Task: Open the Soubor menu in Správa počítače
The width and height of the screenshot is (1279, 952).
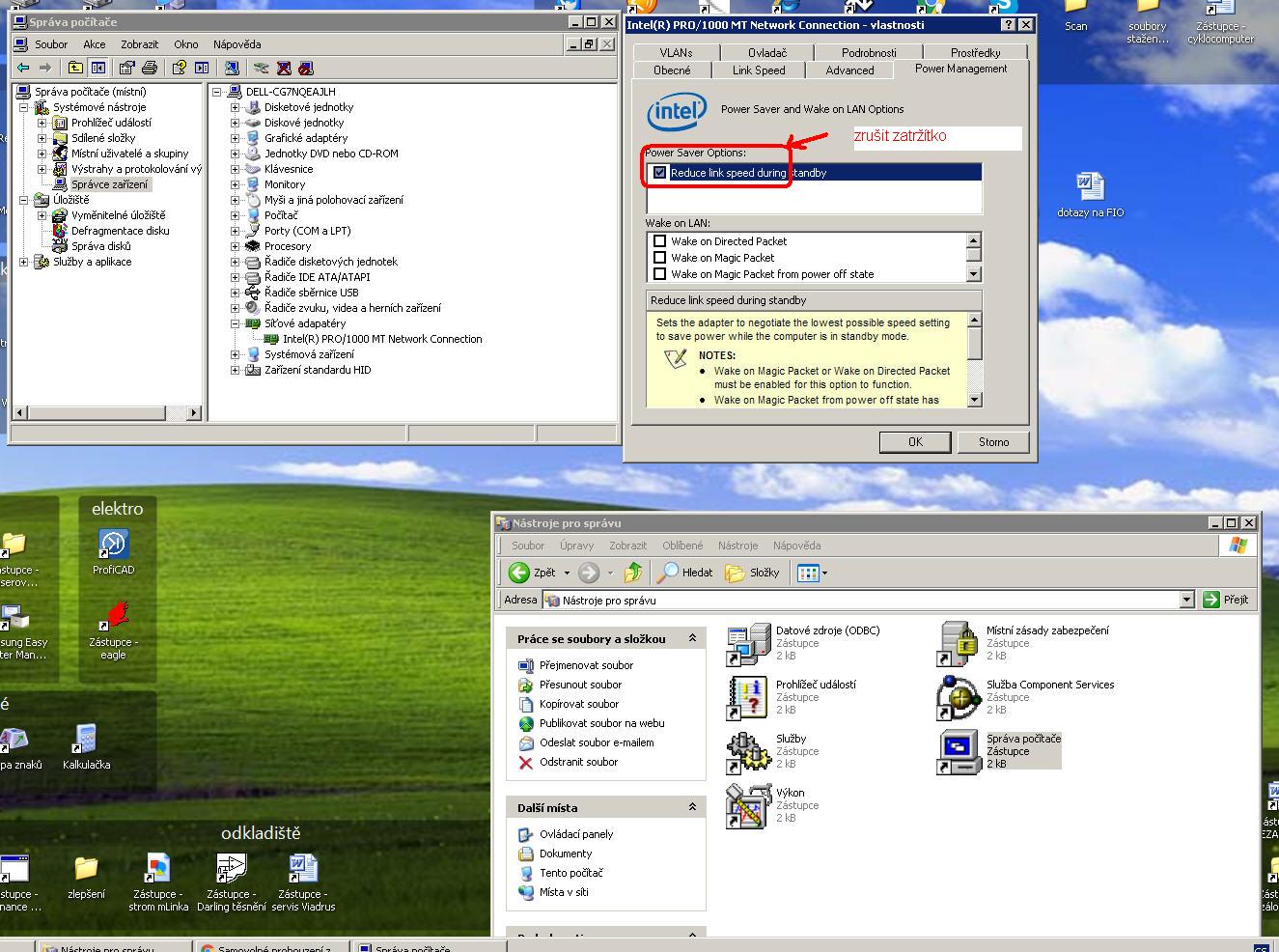Action: click(x=51, y=44)
